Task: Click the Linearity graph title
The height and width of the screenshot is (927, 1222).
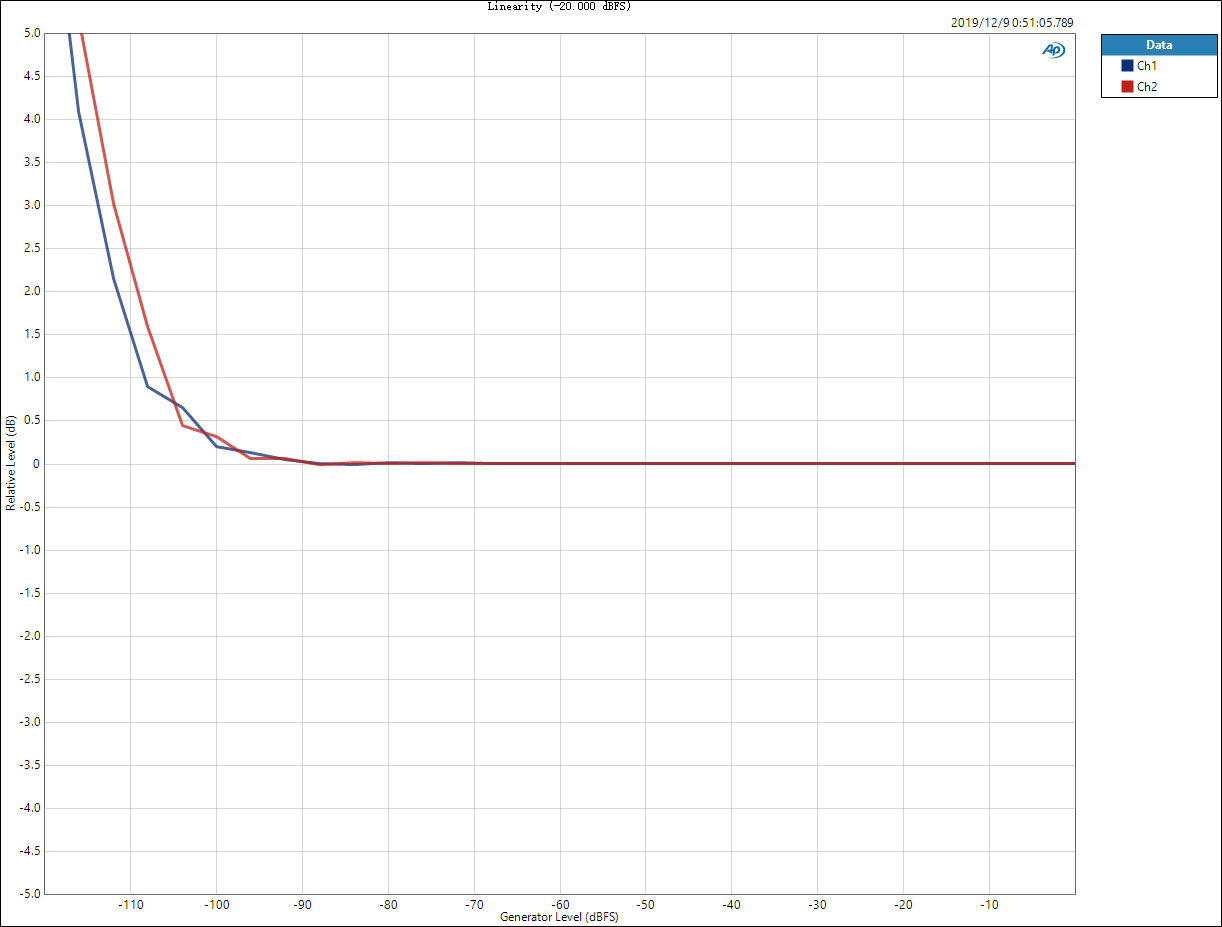Action: click(559, 6)
